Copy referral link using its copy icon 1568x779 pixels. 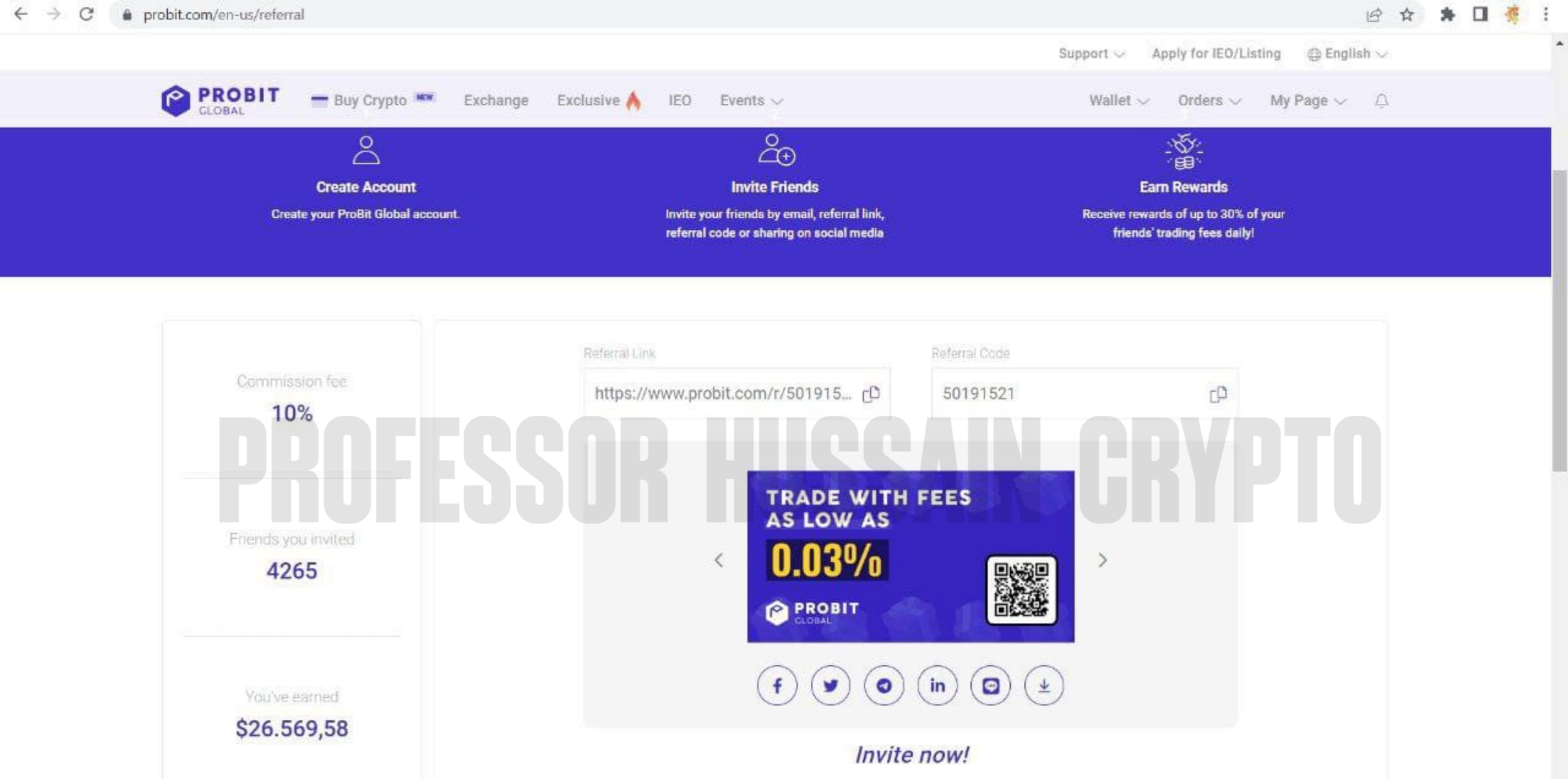[x=870, y=394]
